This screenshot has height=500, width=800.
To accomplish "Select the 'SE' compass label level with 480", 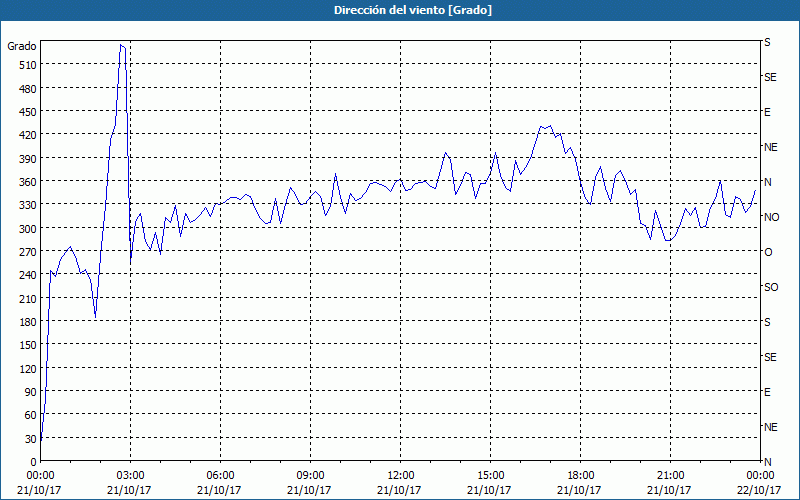I will pyautogui.click(x=770, y=78).
